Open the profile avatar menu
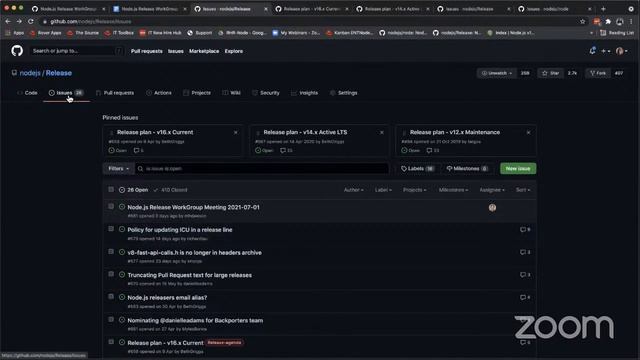Image resolution: width=640 pixels, height=360 pixels. pyautogui.click(x=621, y=51)
